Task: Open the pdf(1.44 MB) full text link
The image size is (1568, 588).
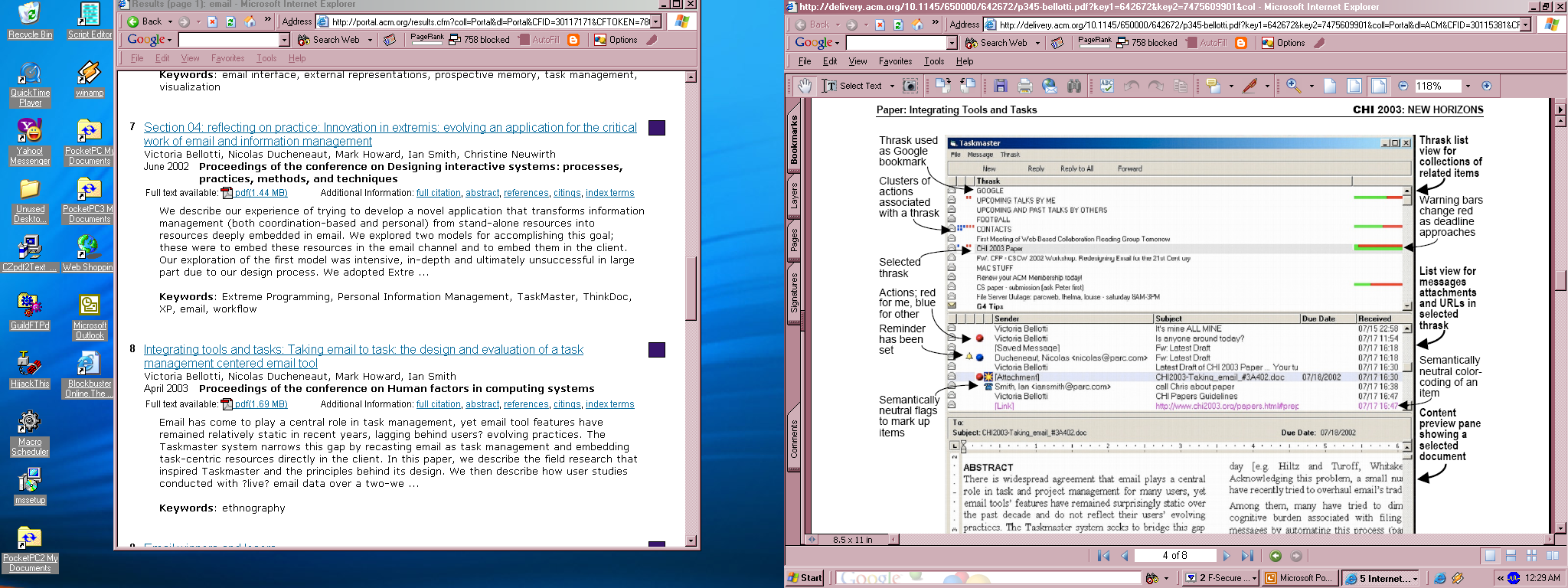Action: pyautogui.click(x=260, y=193)
